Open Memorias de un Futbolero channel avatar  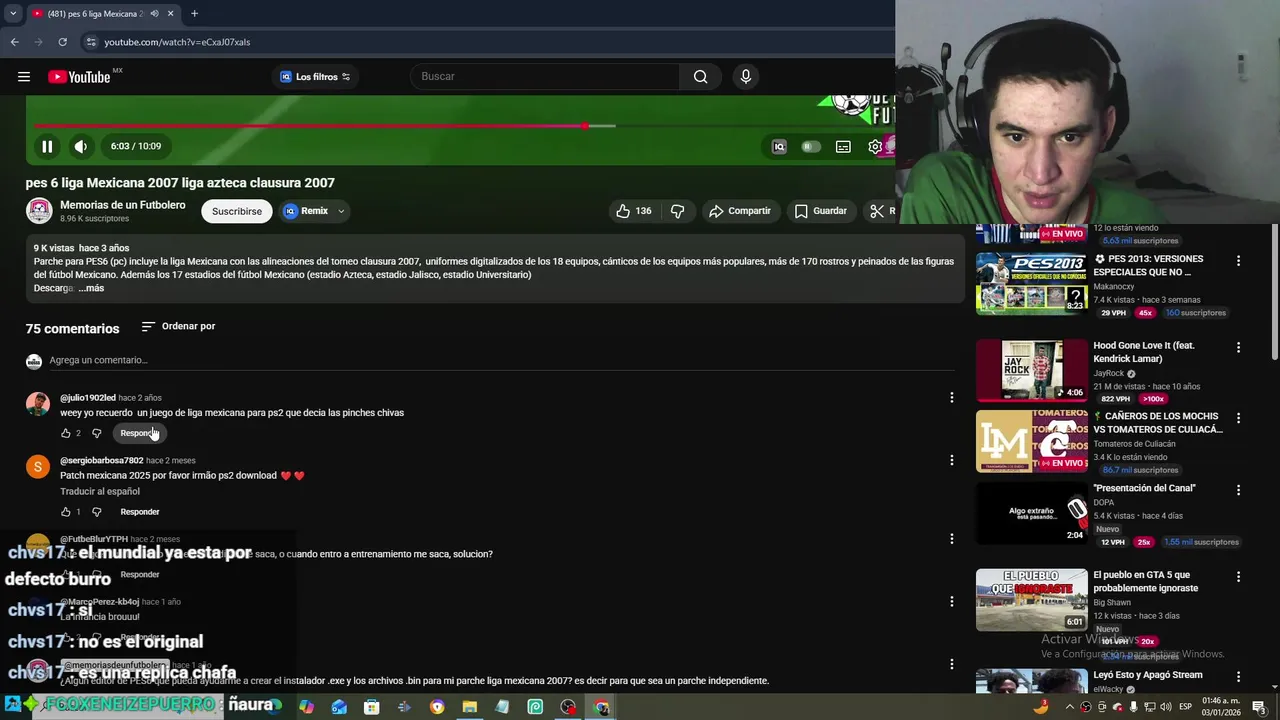click(39, 211)
